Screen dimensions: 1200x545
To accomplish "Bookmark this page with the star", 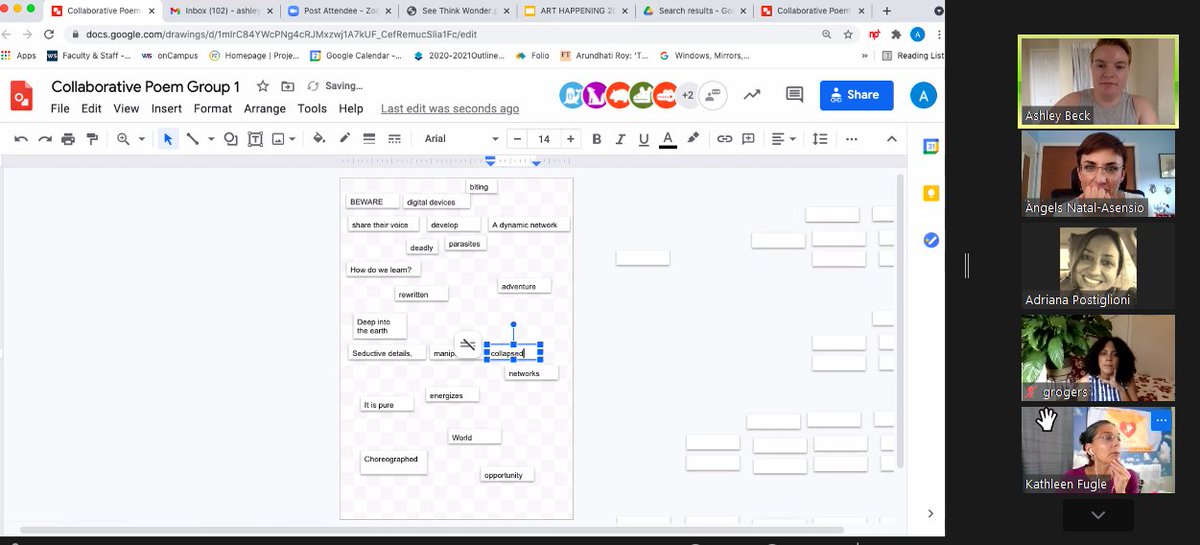I will (848, 34).
